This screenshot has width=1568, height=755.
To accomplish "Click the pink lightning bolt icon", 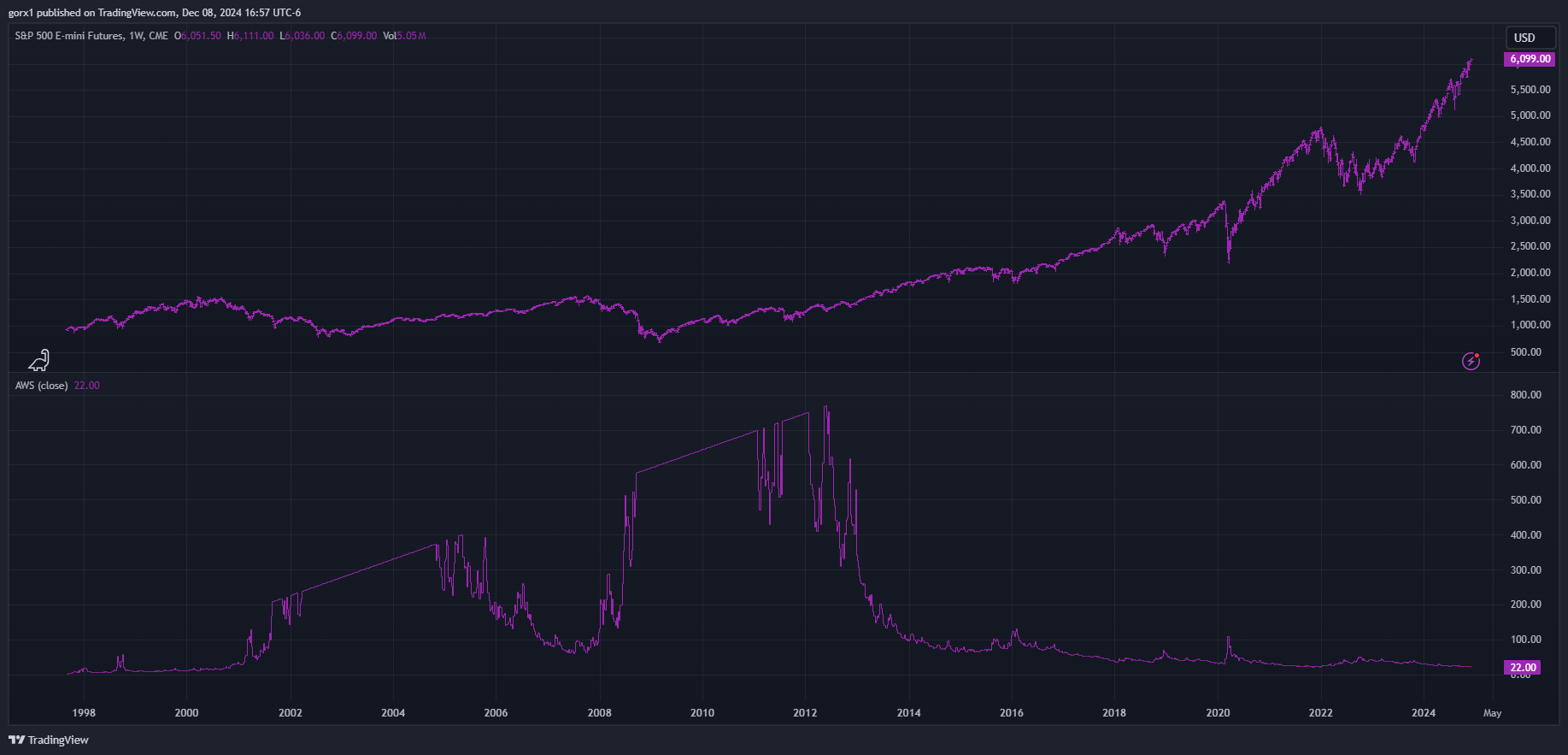I will 1471,361.
